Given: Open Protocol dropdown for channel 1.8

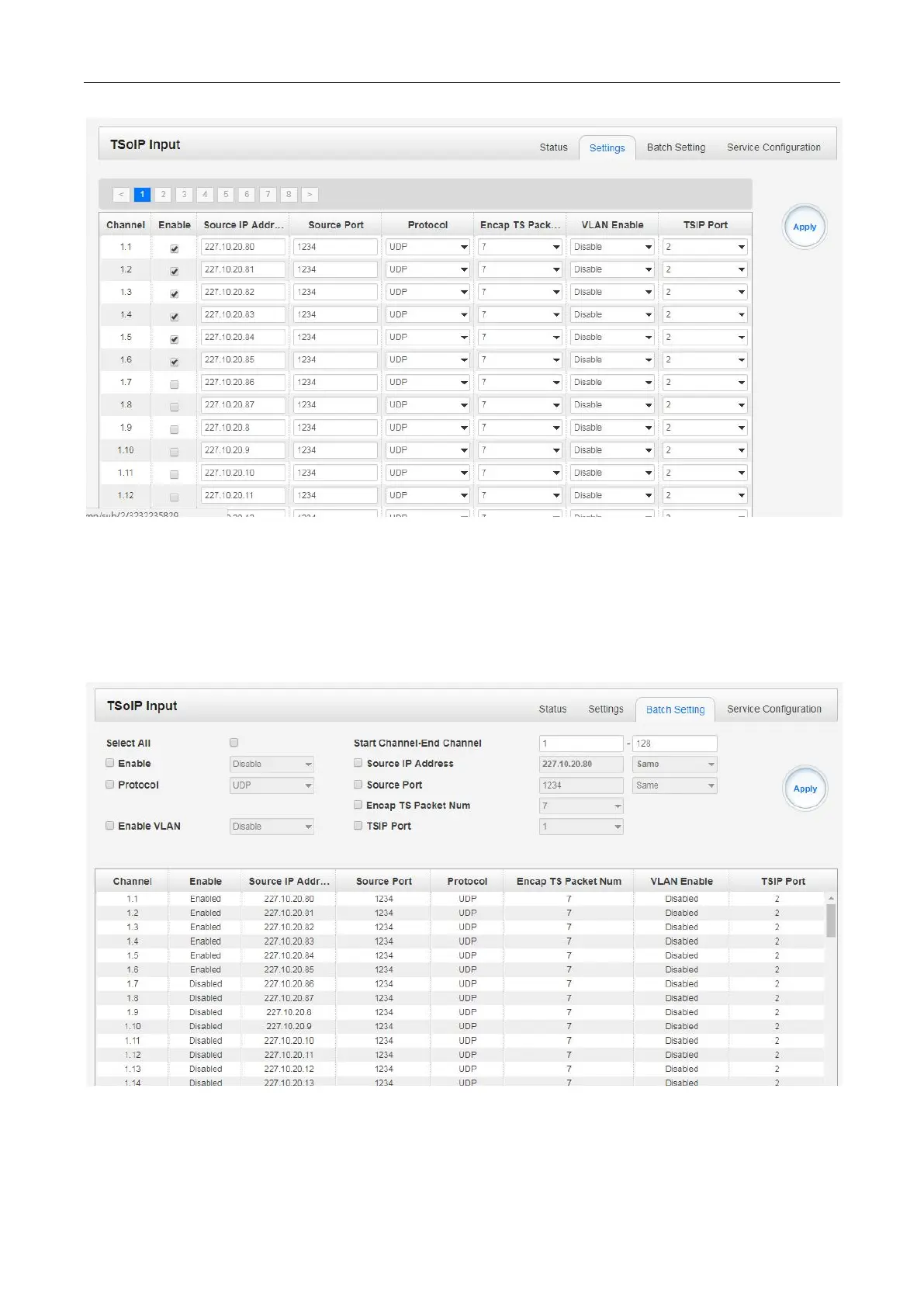Looking at the screenshot, I should coord(427,404).
